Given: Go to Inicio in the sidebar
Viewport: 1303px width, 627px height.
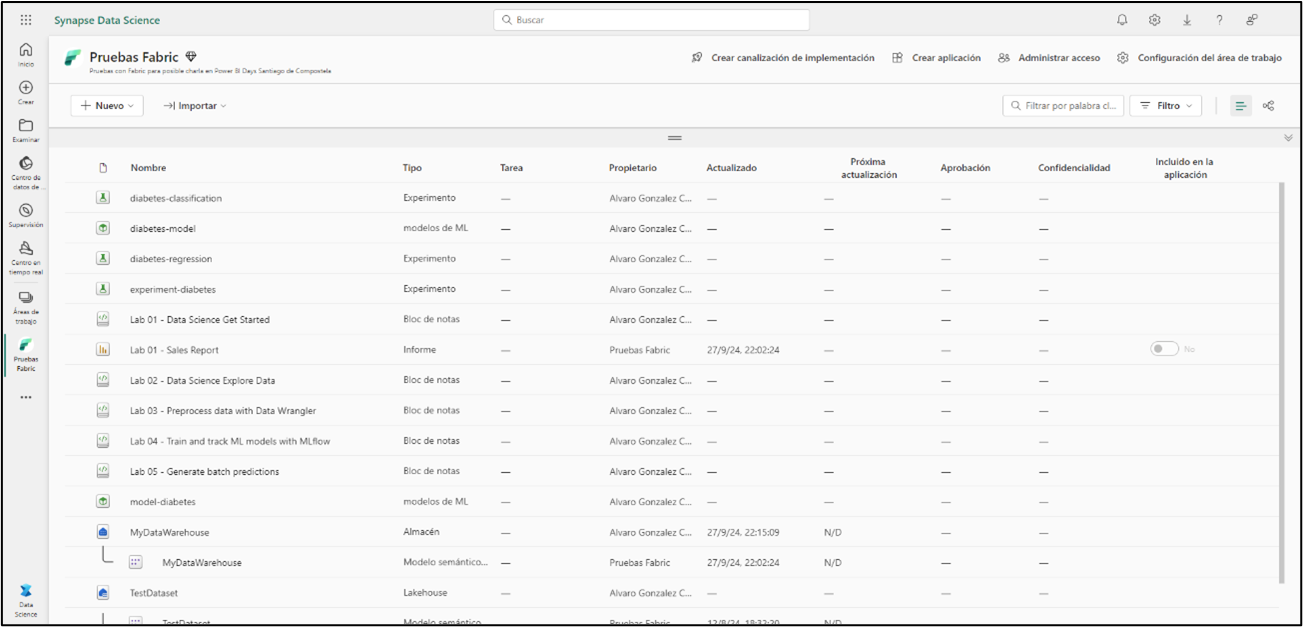Looking at the screenshot, I should 26,54.
